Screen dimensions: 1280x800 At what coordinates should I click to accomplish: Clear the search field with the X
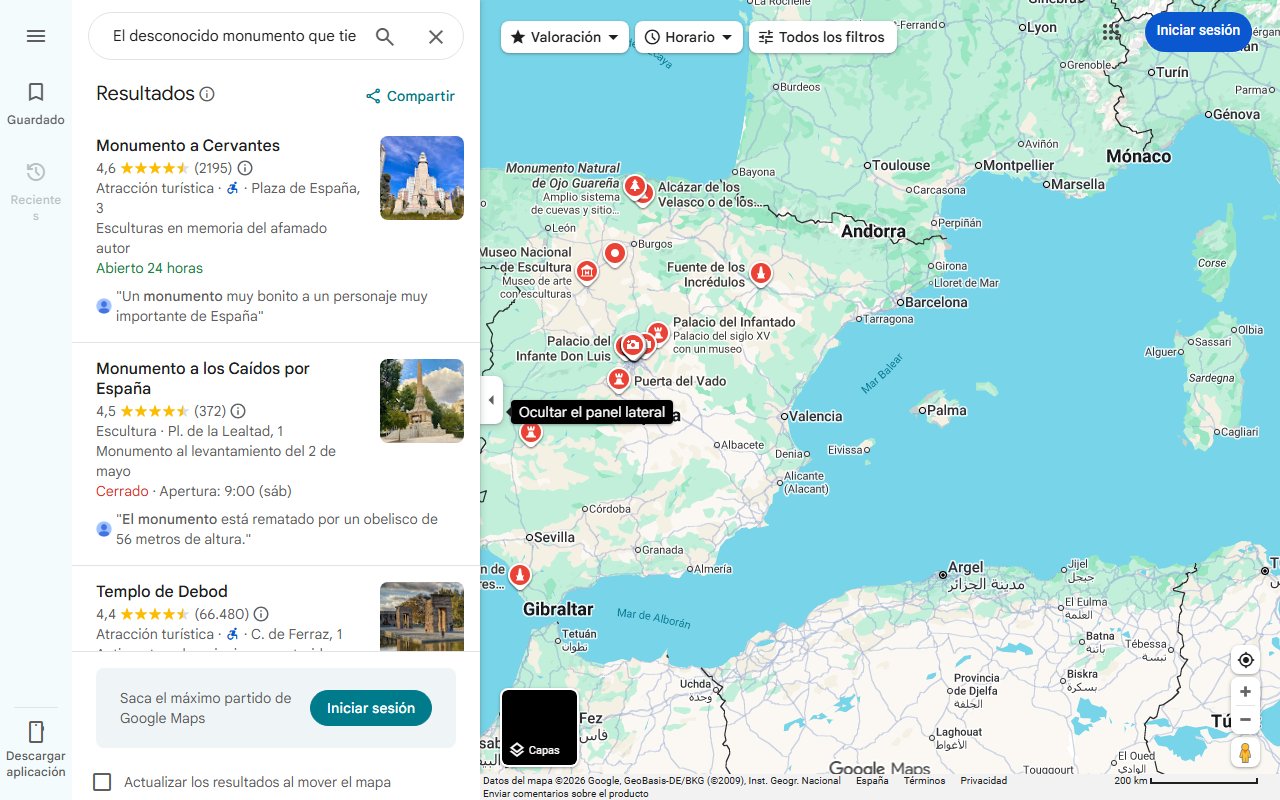[x=436, y=36]
